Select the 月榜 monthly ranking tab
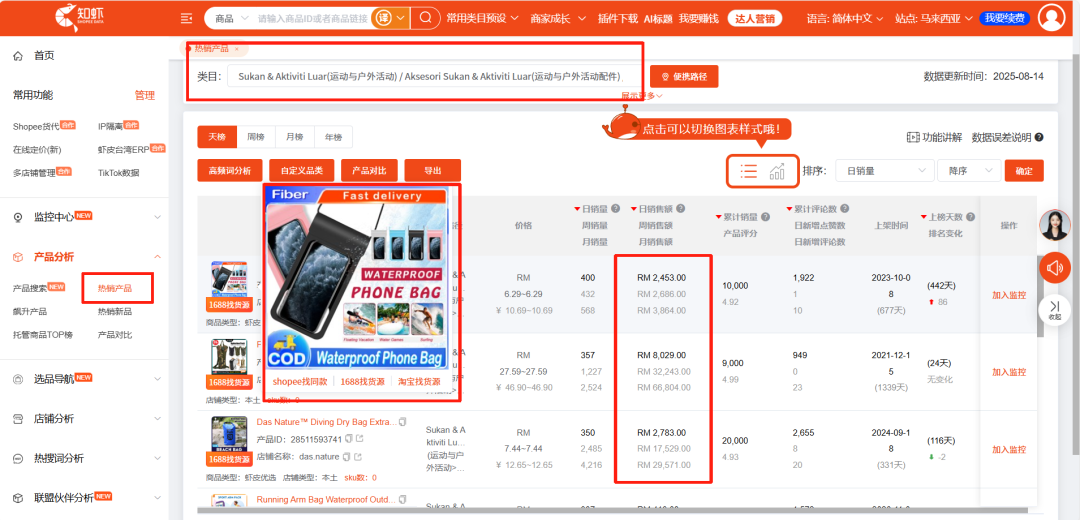 (294, 137)
